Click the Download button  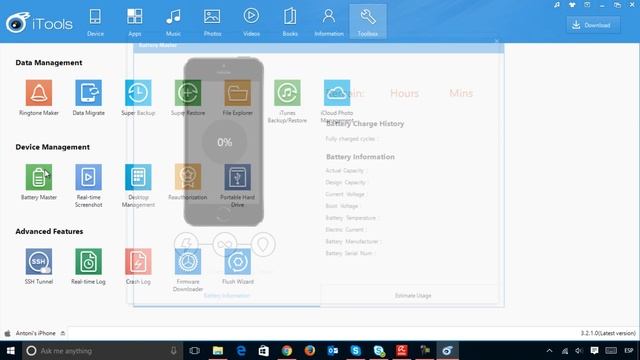pyautogui.click(x=593, y=25)
